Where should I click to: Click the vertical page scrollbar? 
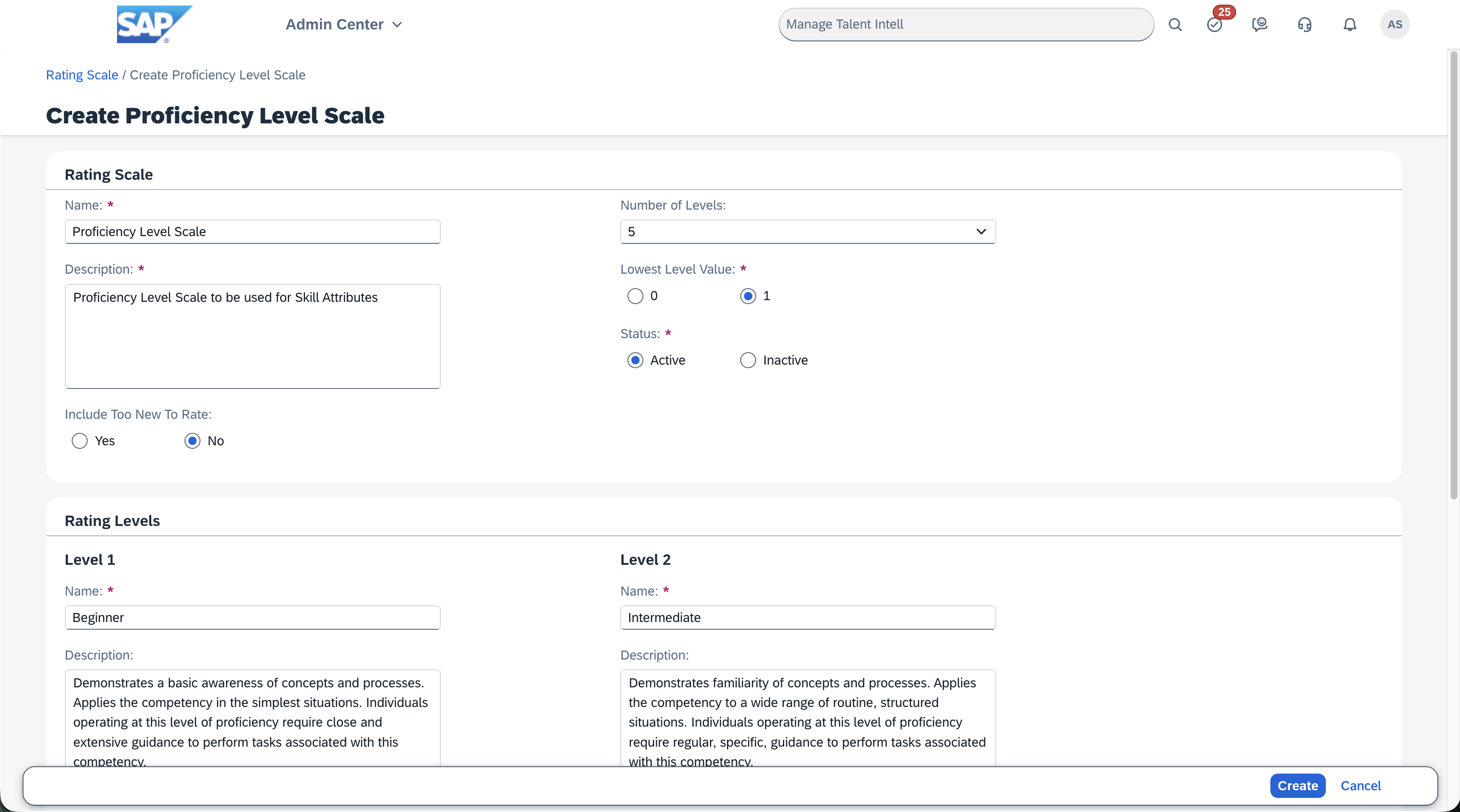1454,276
